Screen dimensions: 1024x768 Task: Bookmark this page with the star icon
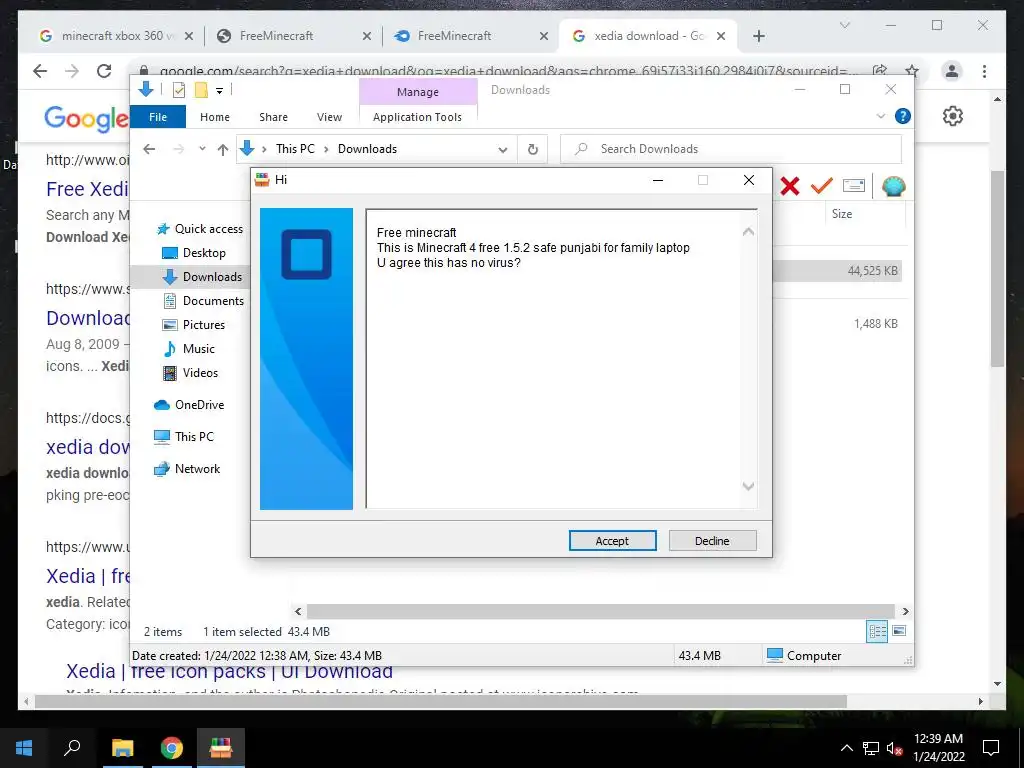pos(912,71)
